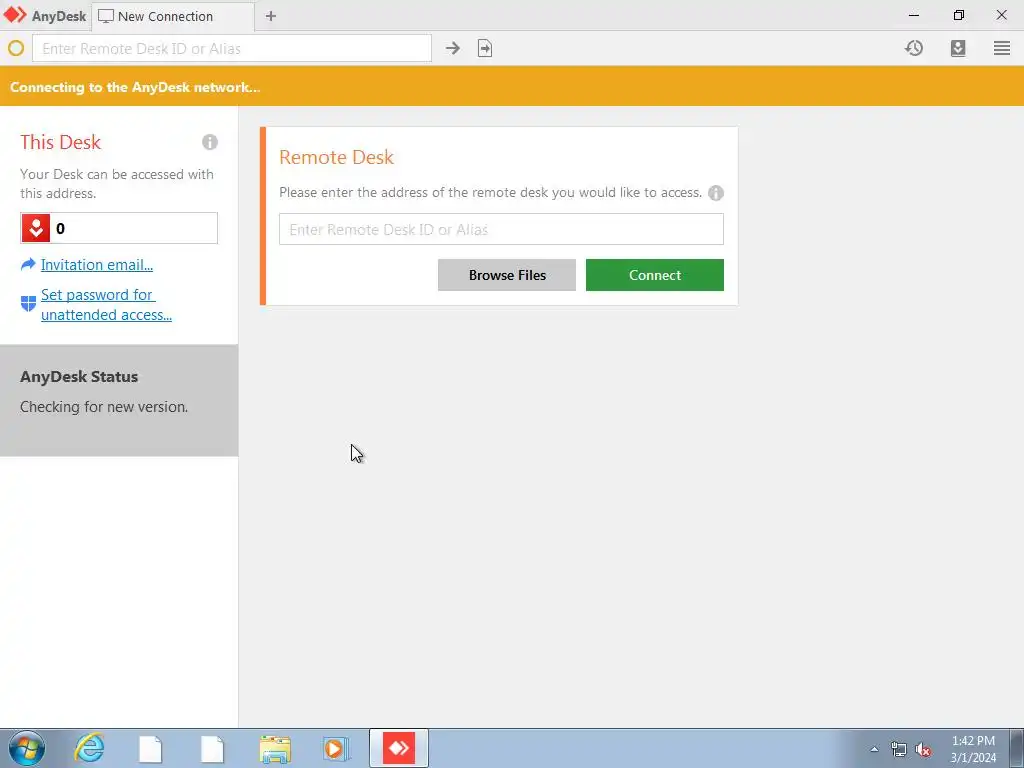Screen dimensions: 1024x768
Task: Open the Windows Explorer folder taskbar icon
Action: pos(275,749)
